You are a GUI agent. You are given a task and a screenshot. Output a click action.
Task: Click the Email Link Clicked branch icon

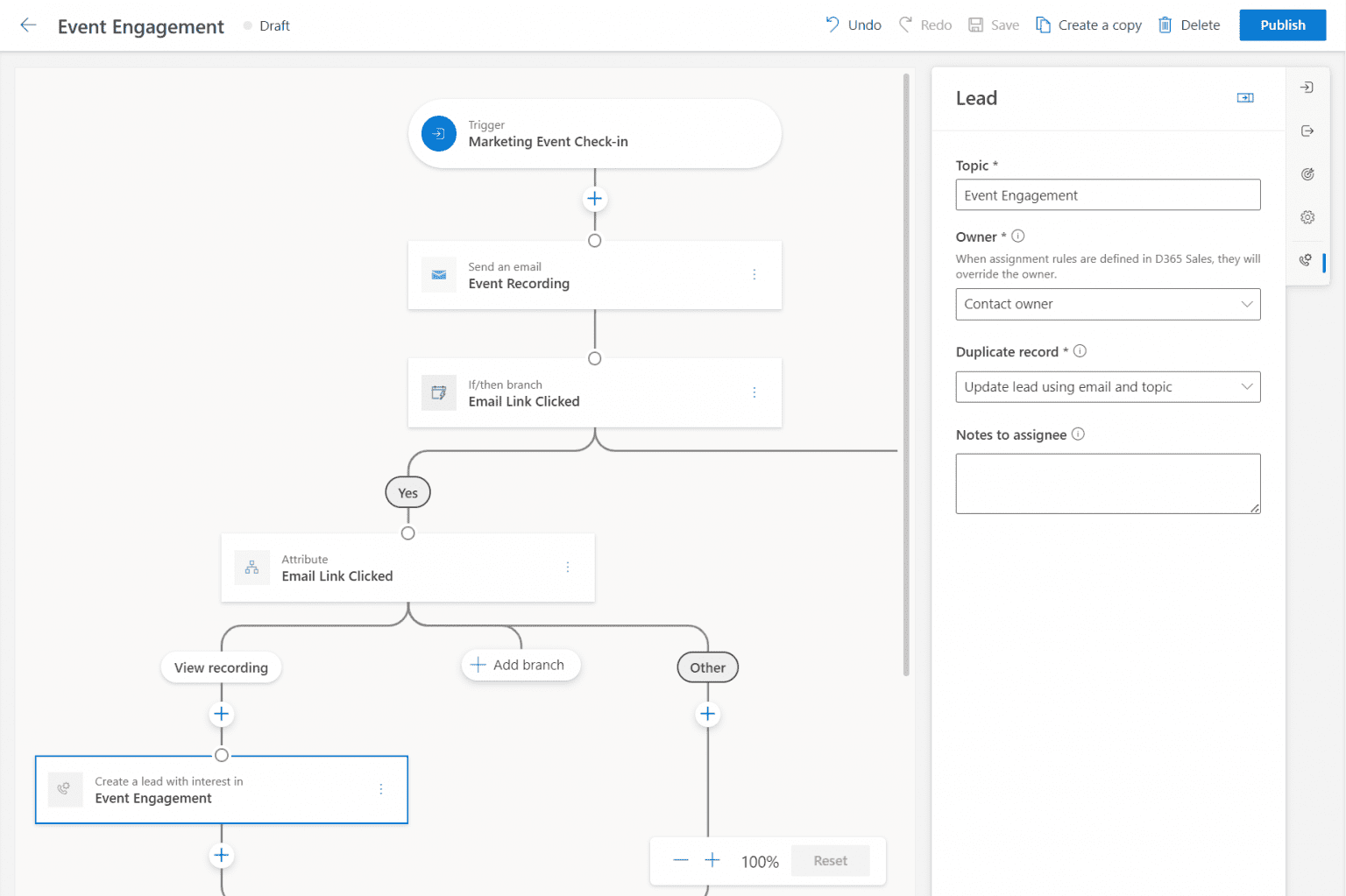pyautogui.click(x=438, y=392)
